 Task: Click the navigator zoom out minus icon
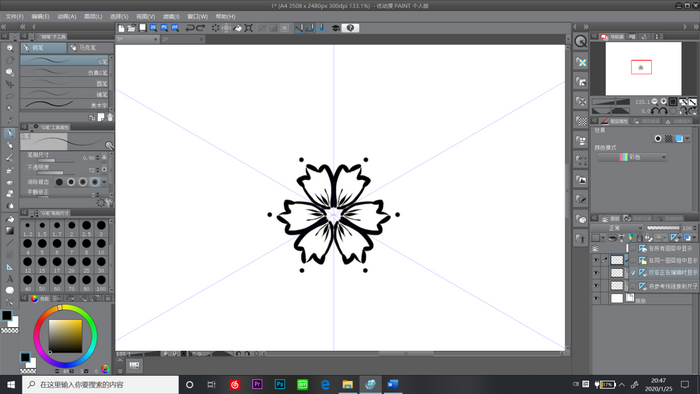point(654,102)
